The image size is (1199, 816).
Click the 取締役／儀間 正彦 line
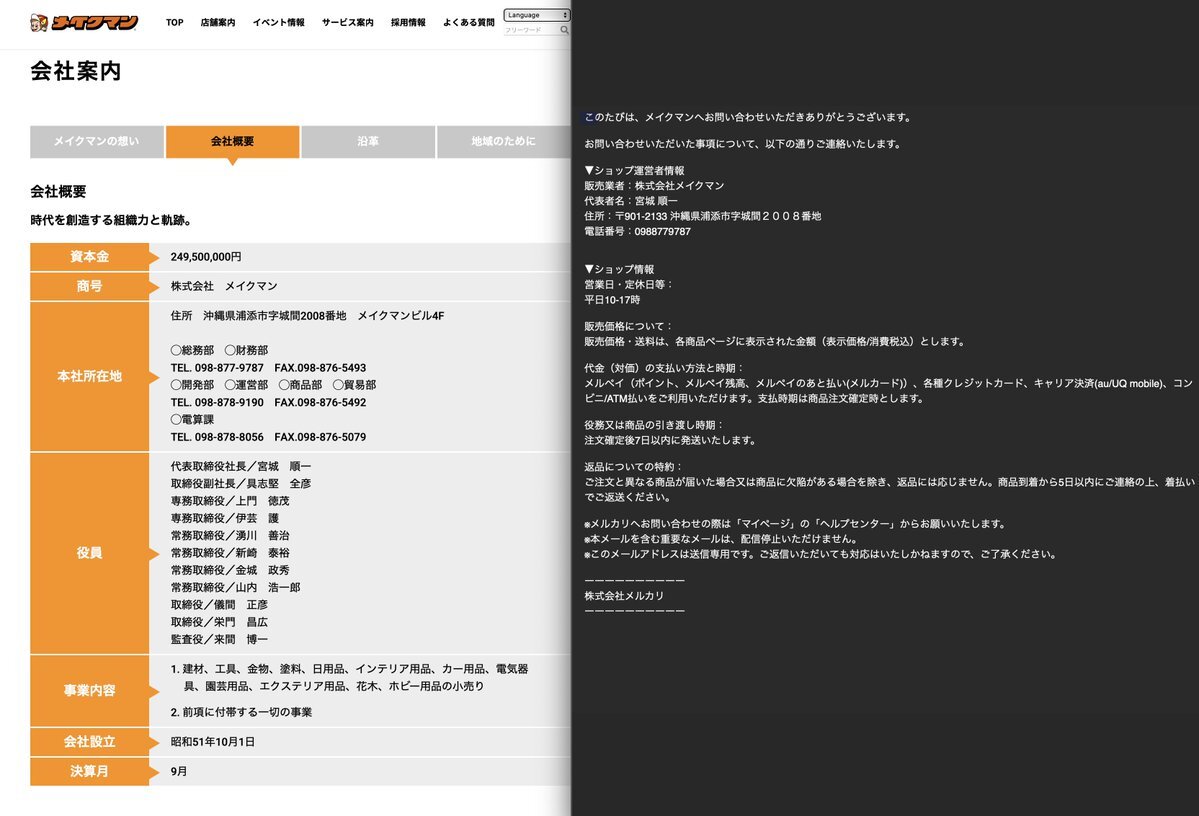(x=219, y=605)
